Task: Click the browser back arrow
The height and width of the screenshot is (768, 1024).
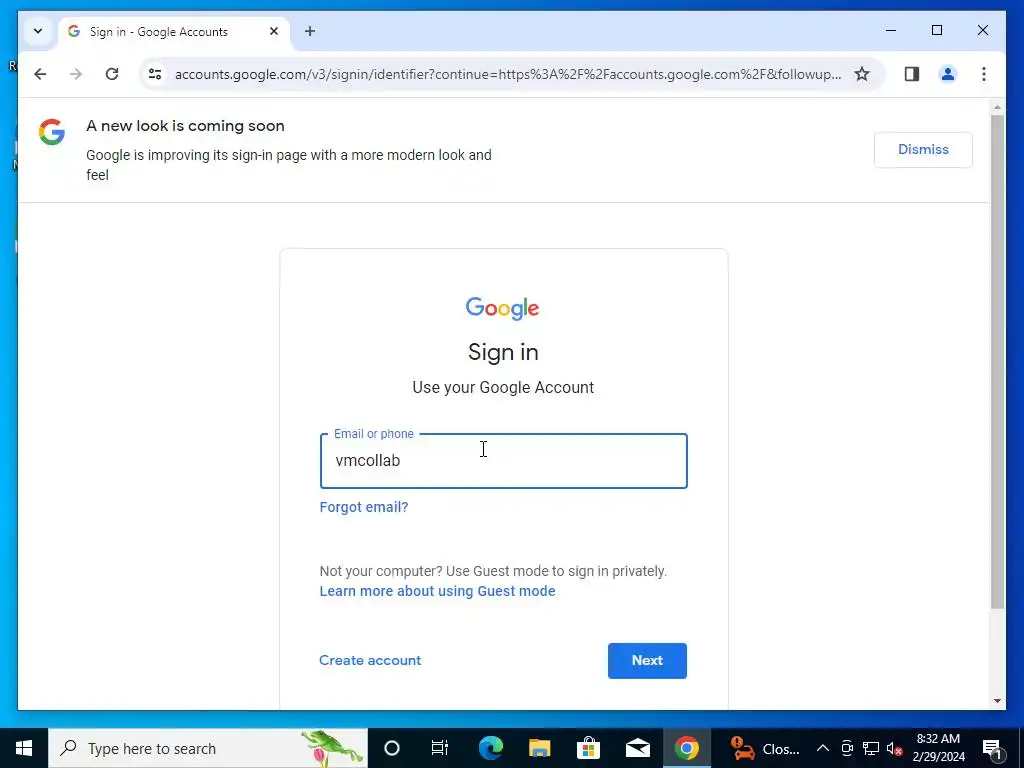Action: (40, 74)
